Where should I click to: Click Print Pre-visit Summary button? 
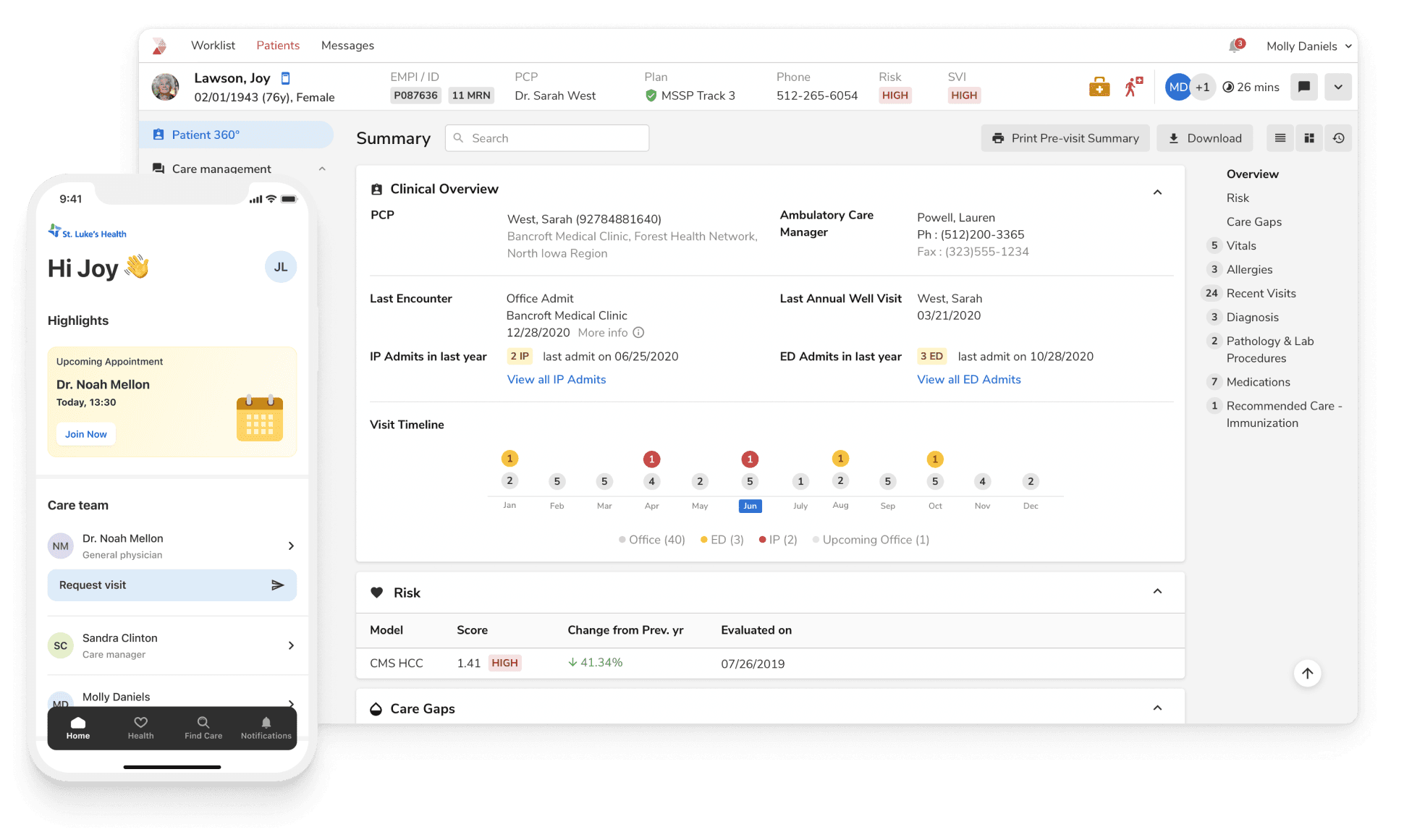1065,138
